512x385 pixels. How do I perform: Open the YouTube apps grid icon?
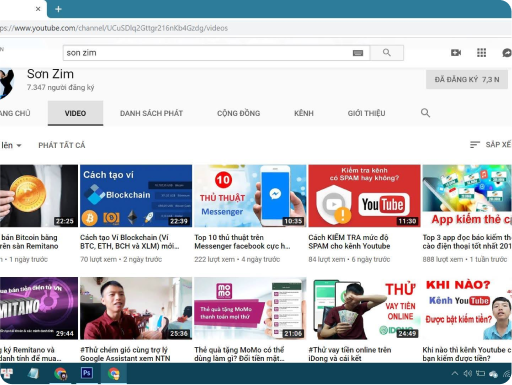[481, 52]
